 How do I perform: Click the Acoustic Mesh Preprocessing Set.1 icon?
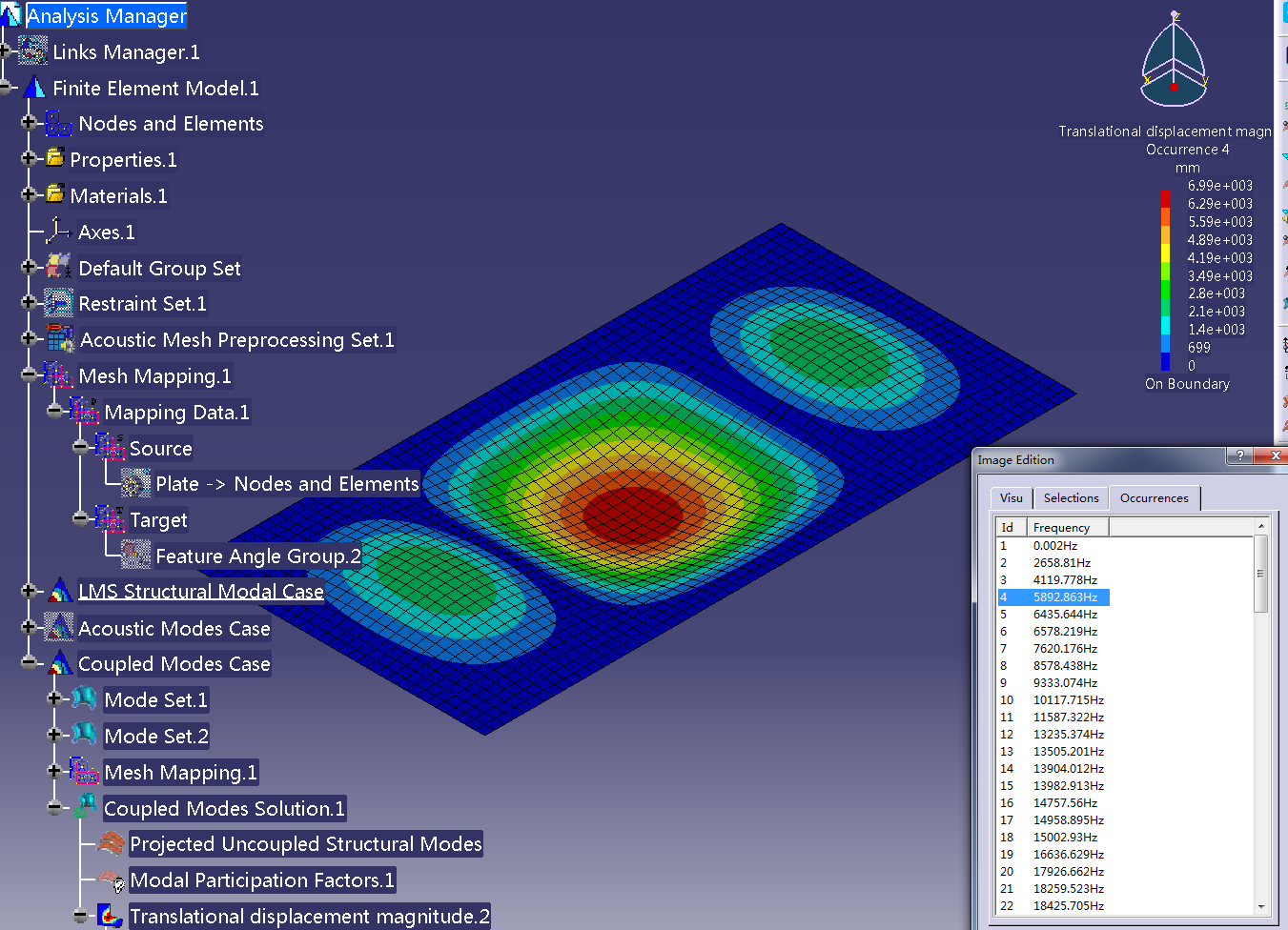(59, 338)
